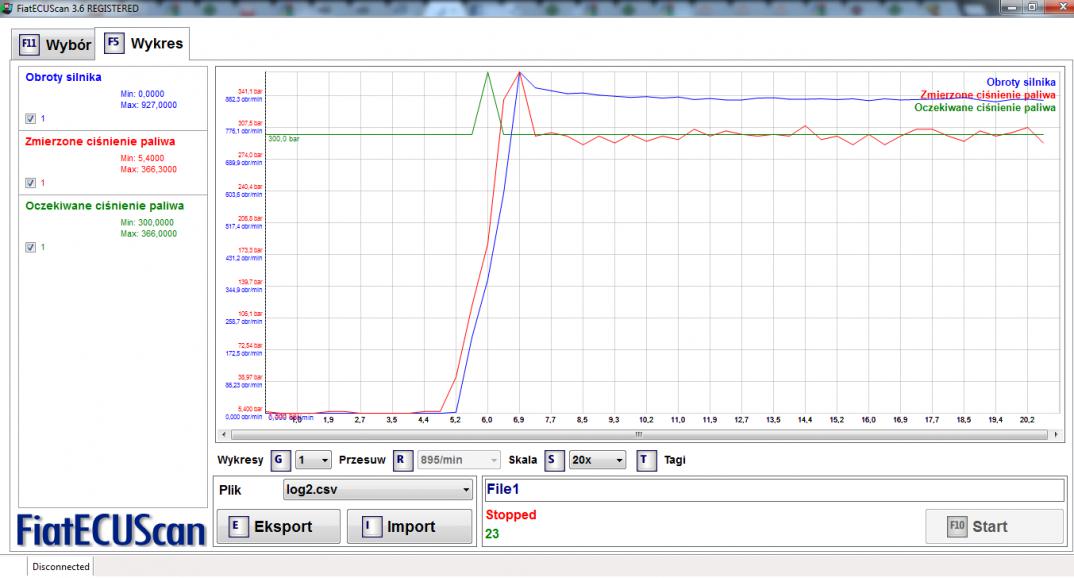1074x578 pixels.
Task: Open the Plik log2.csv dropdown
Action: pyautogui.click(x=377, y=490)
